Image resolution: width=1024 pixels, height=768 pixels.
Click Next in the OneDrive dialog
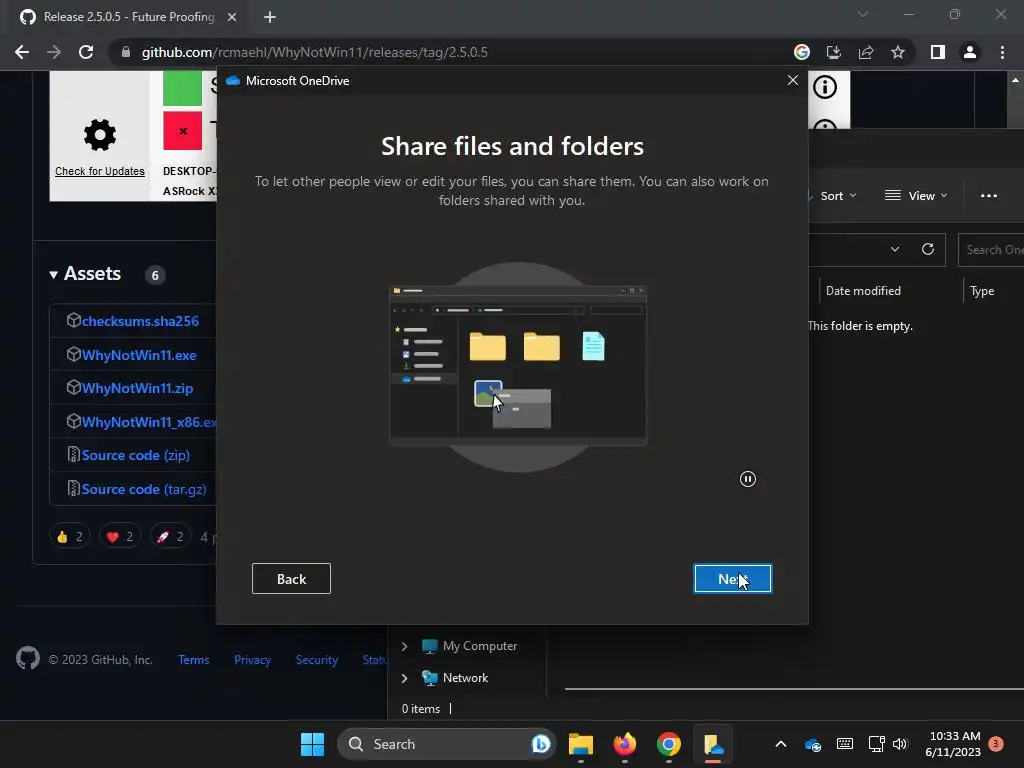pos(732,579)
